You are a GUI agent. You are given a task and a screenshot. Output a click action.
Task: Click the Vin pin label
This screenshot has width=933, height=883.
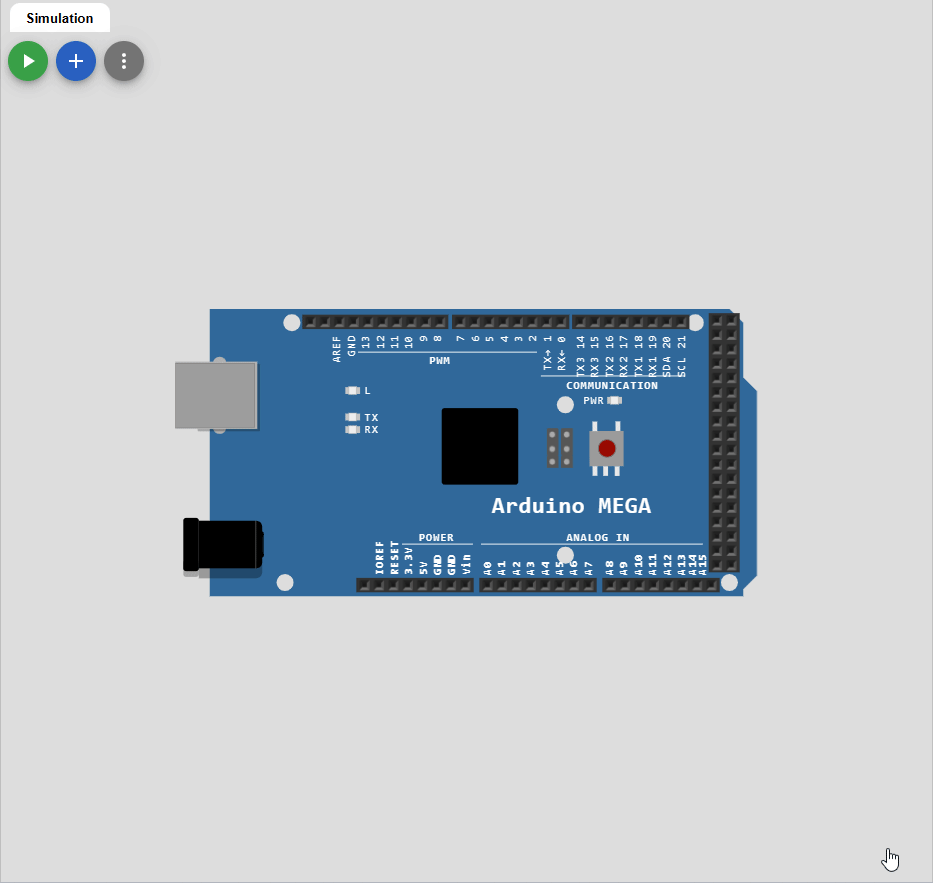point(466,565)
